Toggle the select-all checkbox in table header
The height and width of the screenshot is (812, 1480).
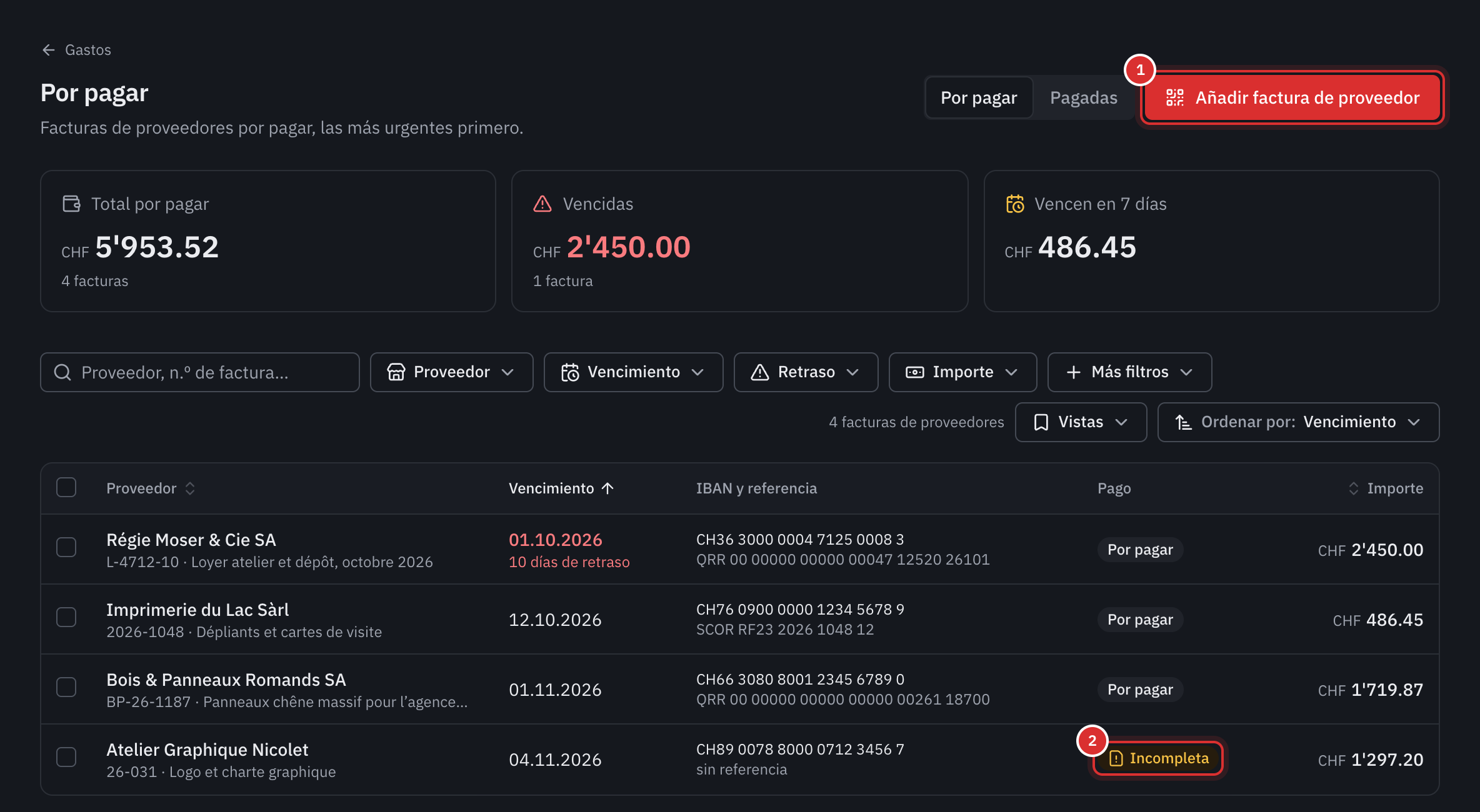coord(66,487)
